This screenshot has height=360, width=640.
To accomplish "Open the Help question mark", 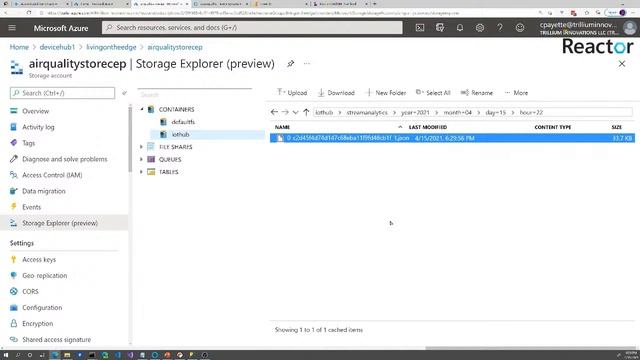I will (x=500, y=28).
